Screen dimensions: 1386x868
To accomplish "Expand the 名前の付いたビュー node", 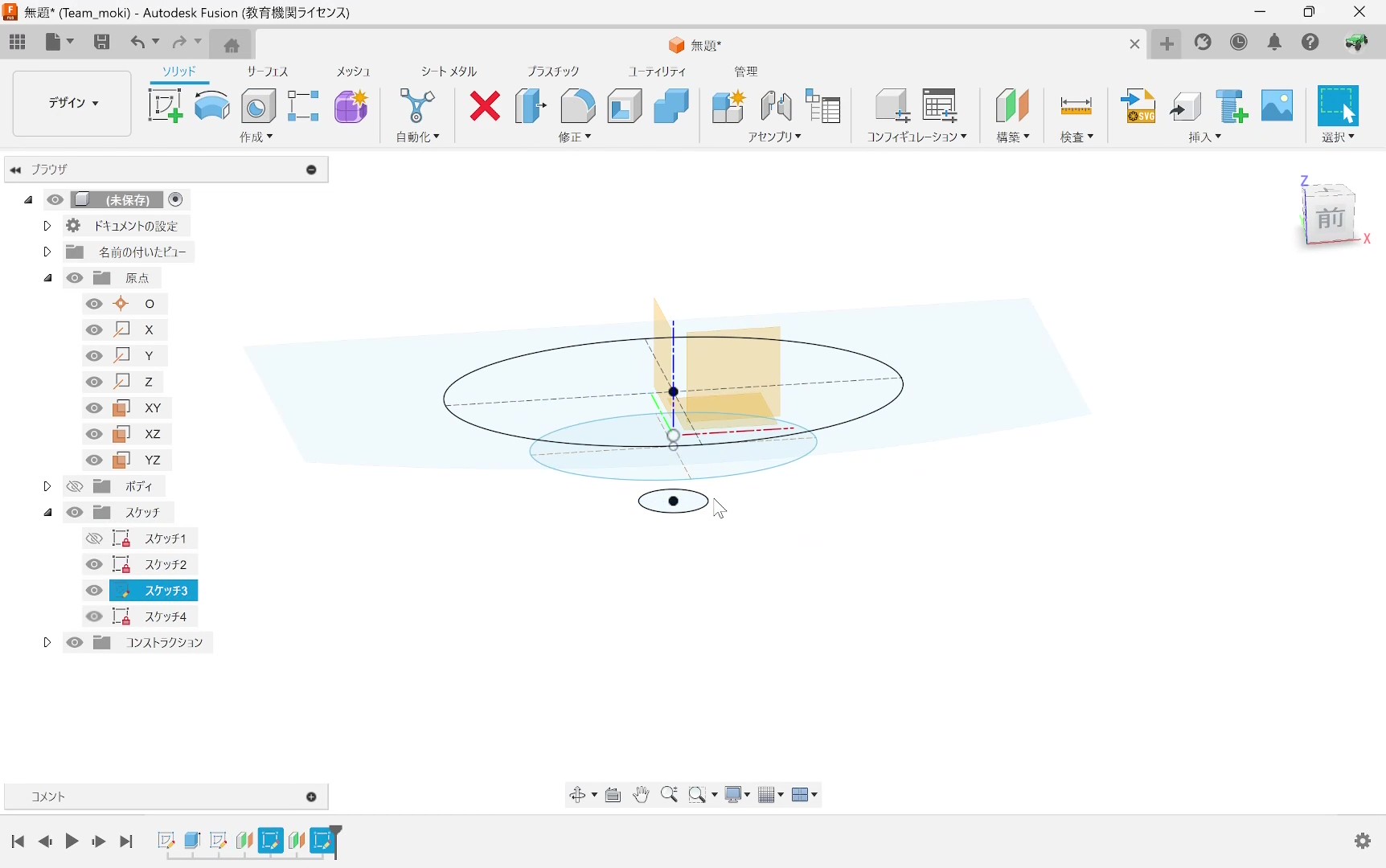I will coord(47,252).
